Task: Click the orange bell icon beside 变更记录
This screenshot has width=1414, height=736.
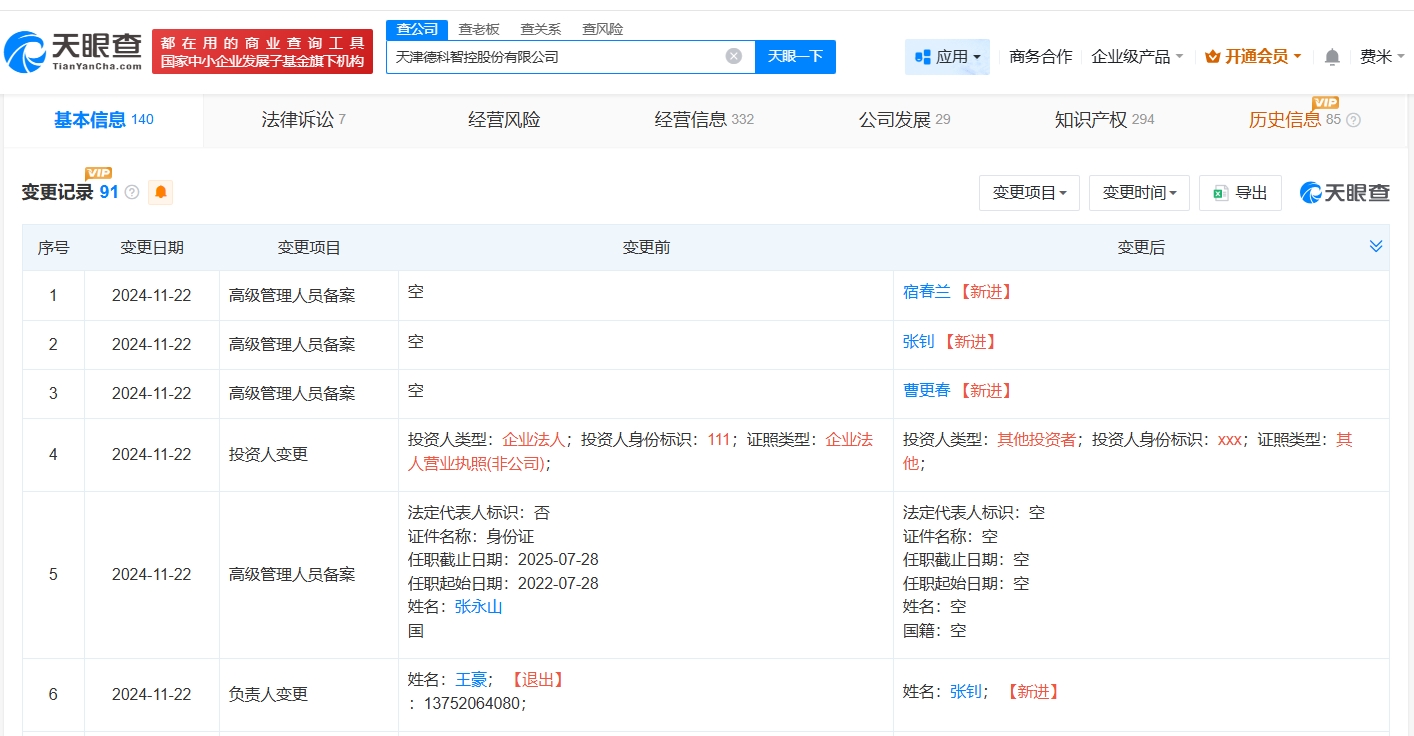Action: coord(160,192)
